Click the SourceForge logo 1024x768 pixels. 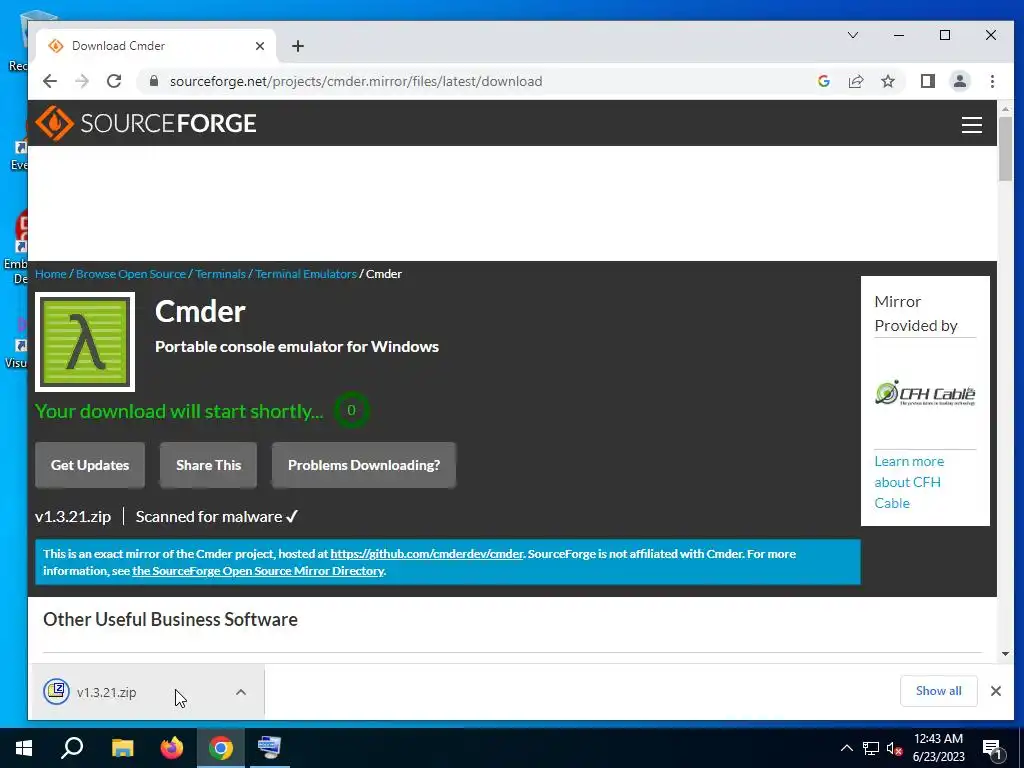click(x=146, y=123)
